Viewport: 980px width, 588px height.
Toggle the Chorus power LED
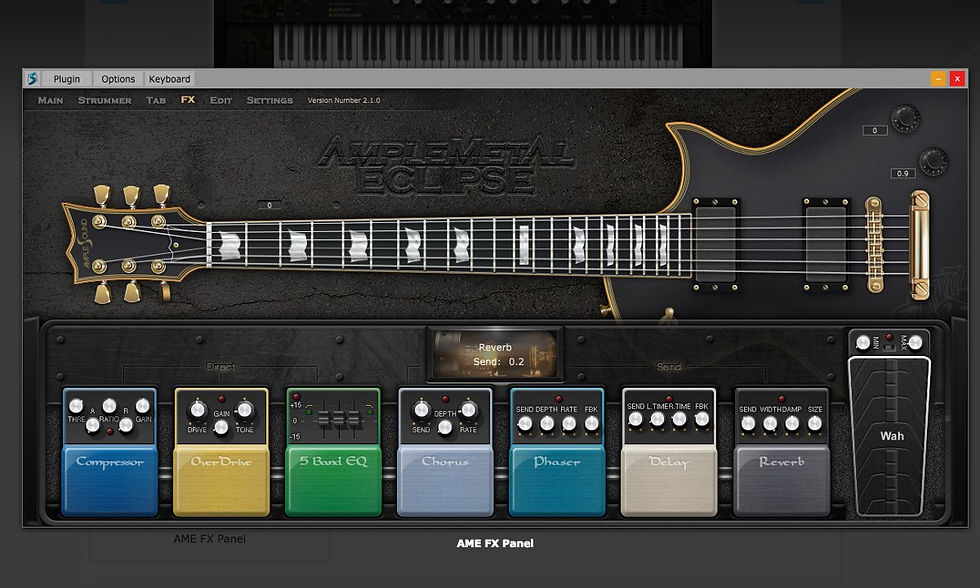445,399
